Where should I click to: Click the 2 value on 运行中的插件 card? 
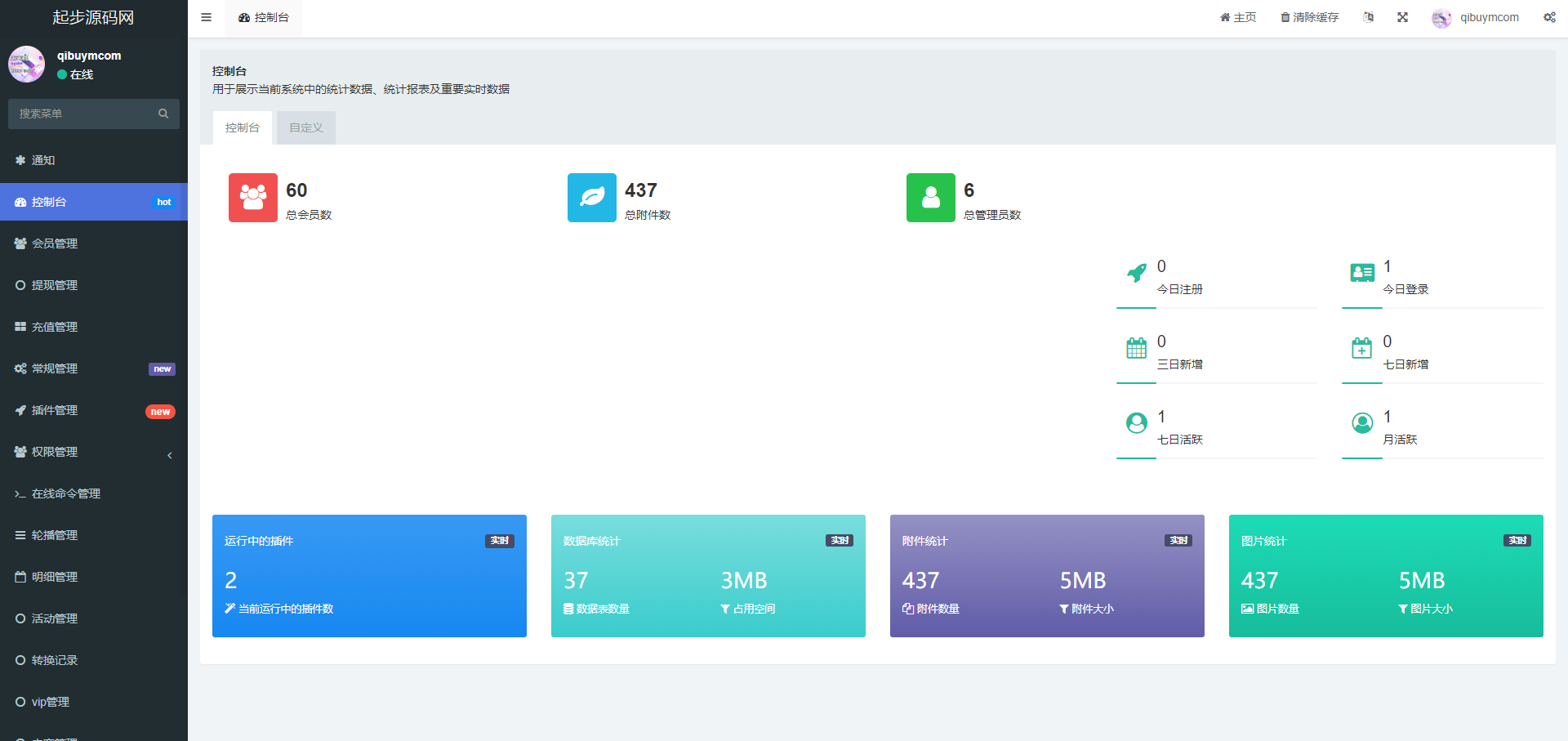coord(231,580)
